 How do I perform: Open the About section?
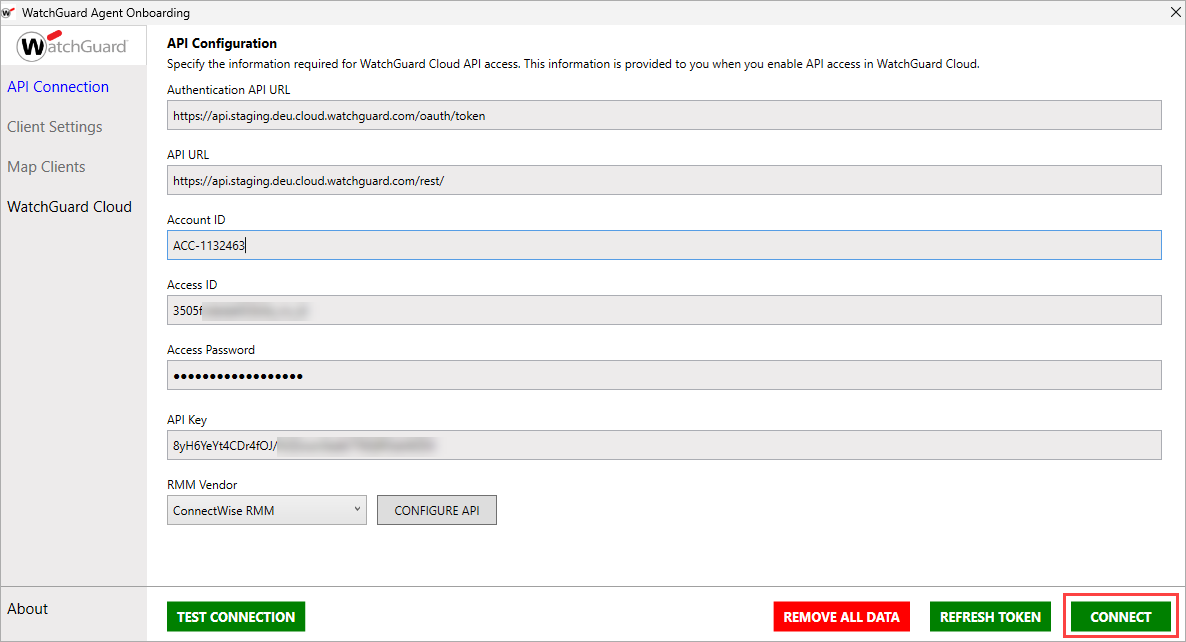(27, 609)
